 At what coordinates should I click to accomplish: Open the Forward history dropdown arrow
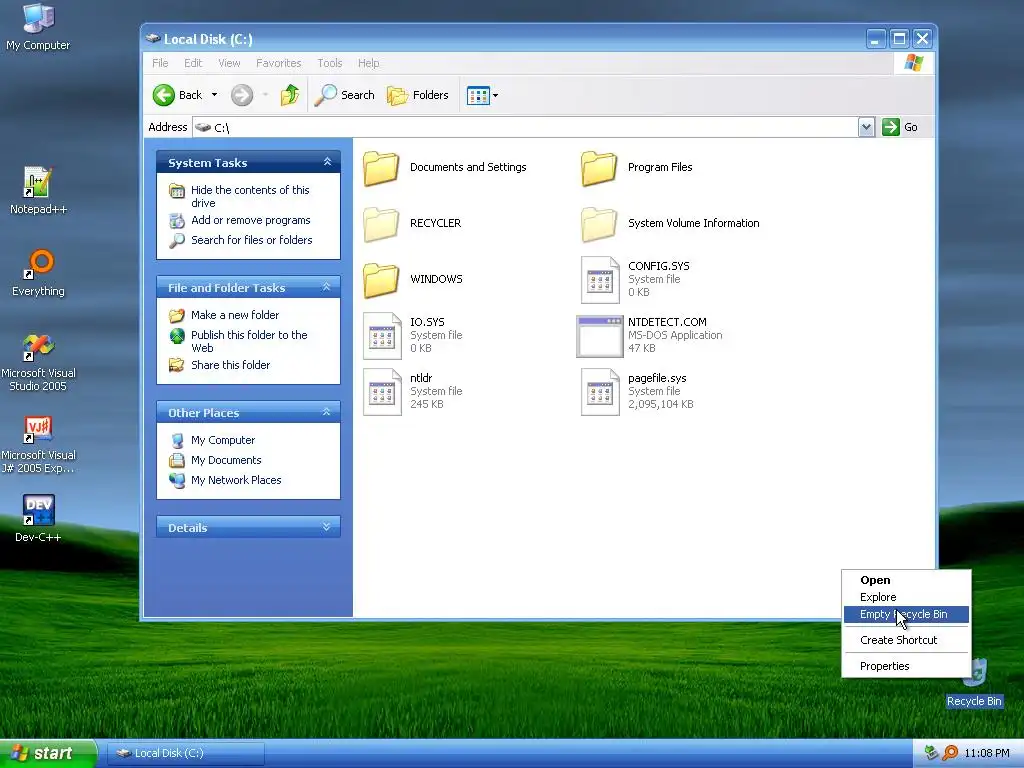click(265, 95)
